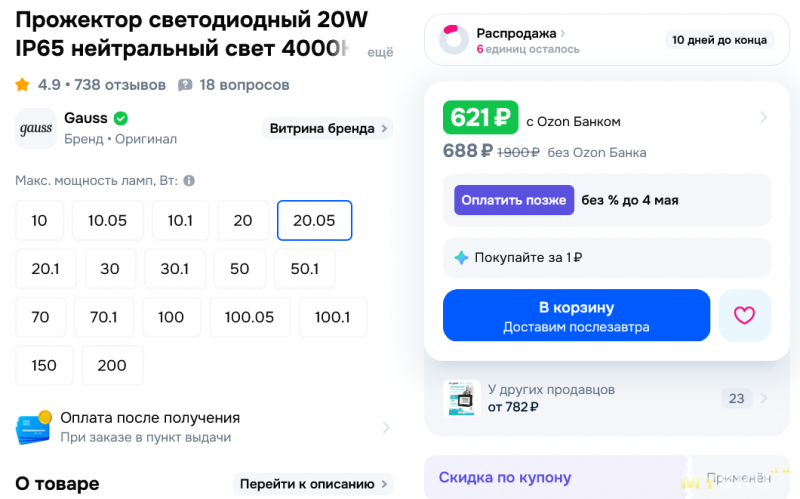Click the Gauss brand logo
This screenshot has height=499, width=800.
pos(36,129)
